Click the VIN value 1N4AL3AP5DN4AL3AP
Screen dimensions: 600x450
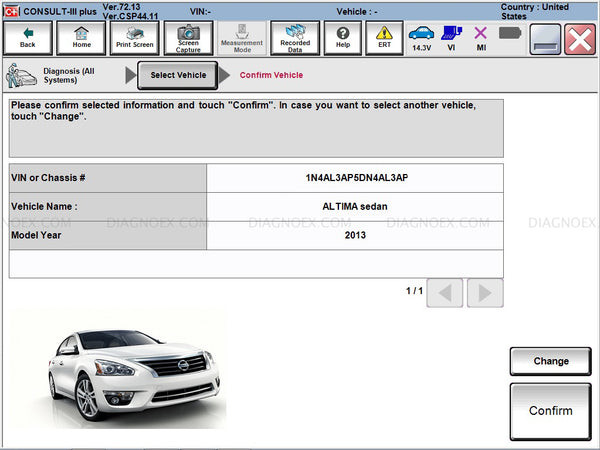tap(355, 178)
